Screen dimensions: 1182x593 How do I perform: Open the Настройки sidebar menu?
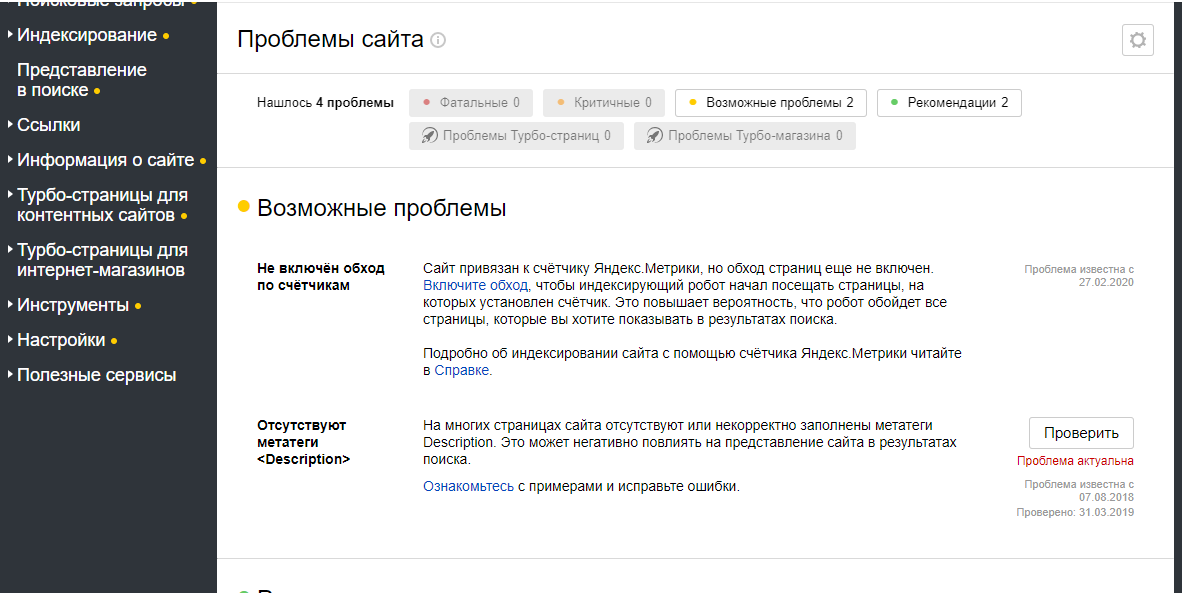pyautogui.click(x=61, y=340)
